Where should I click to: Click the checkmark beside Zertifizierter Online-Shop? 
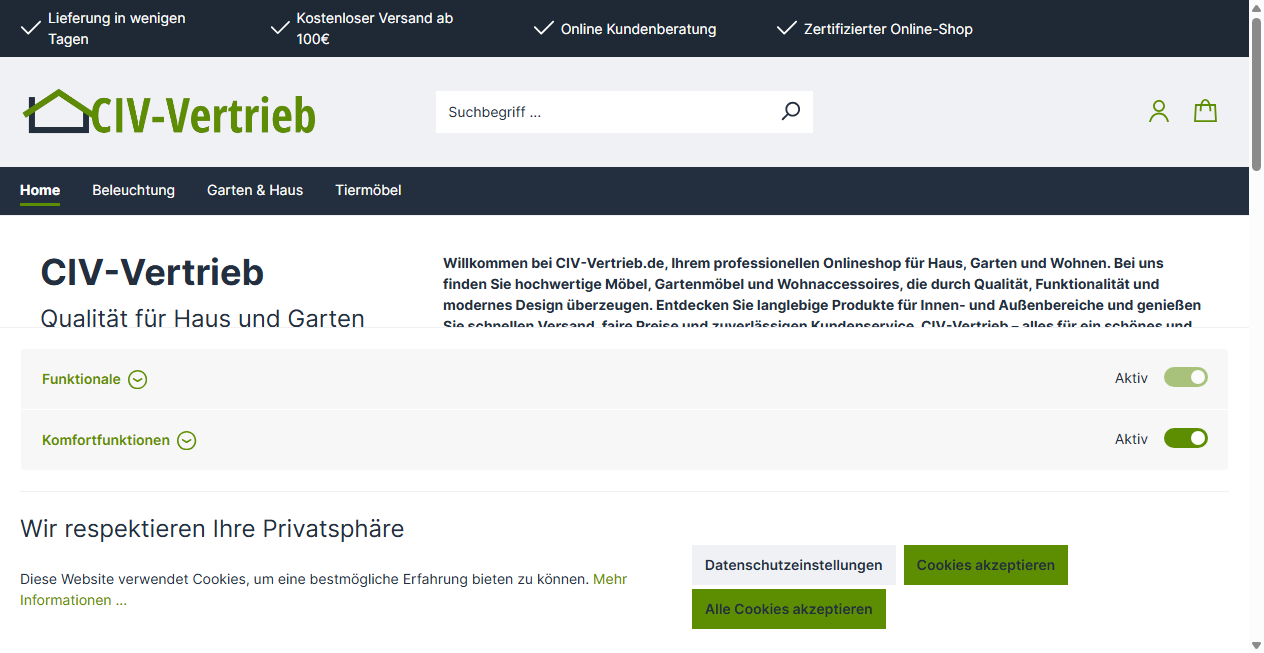tap(786, 28)
